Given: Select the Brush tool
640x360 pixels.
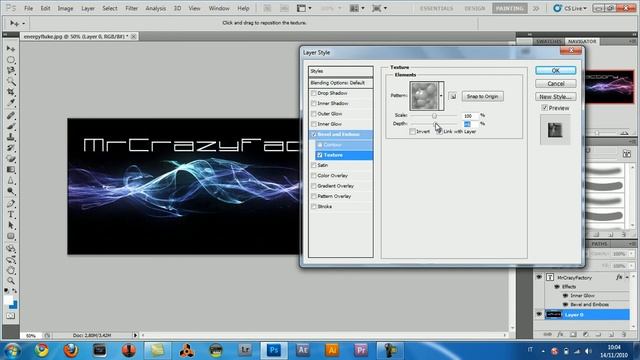Looking at the screenshot, I should 11,127.
